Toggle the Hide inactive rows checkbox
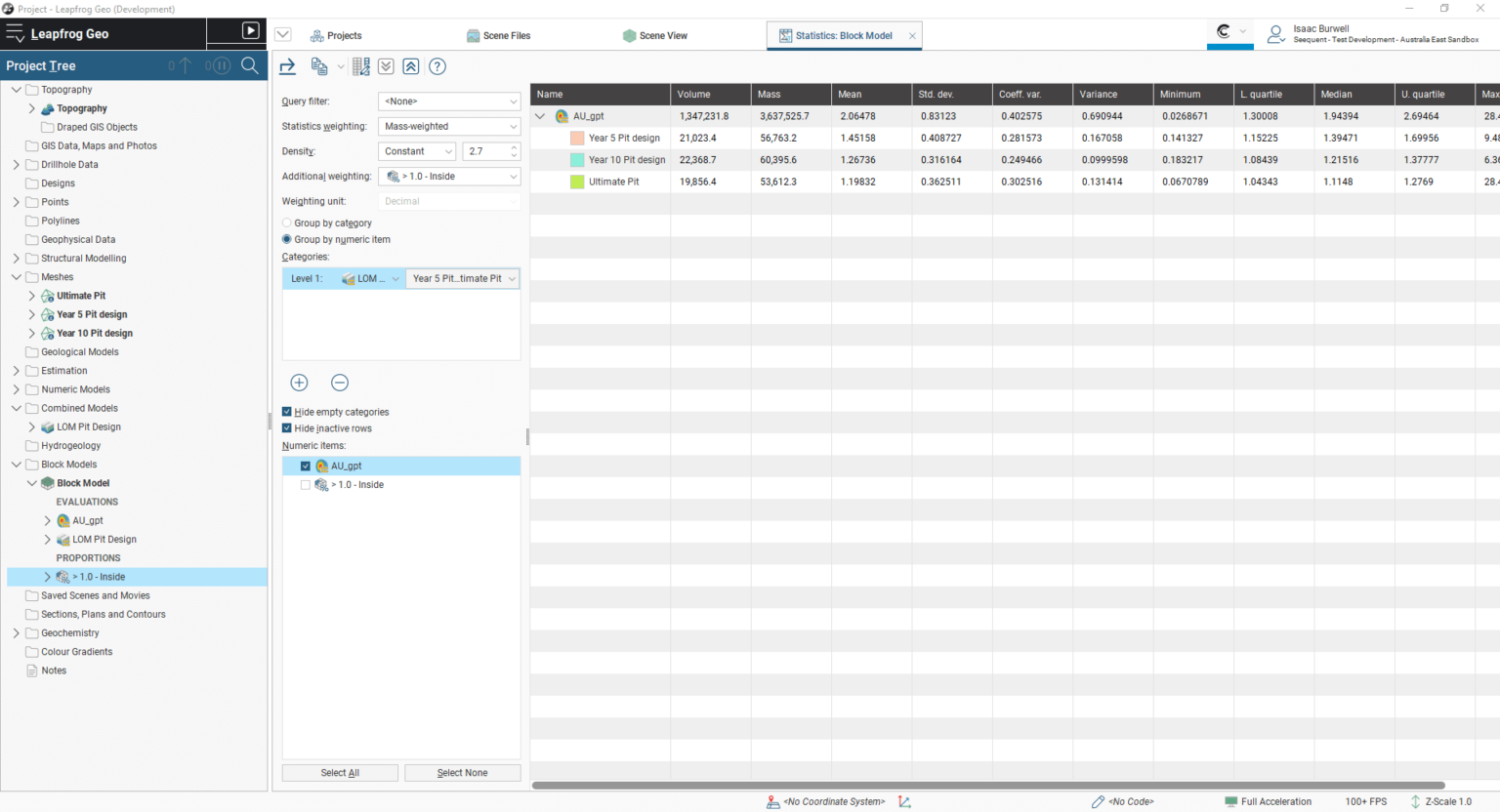 click(286, 427)
